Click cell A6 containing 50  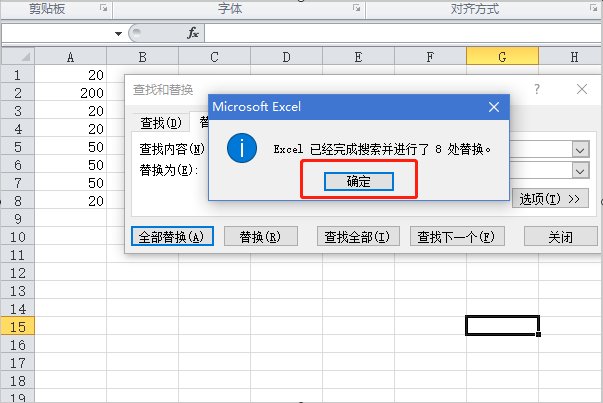coord(70,165)
